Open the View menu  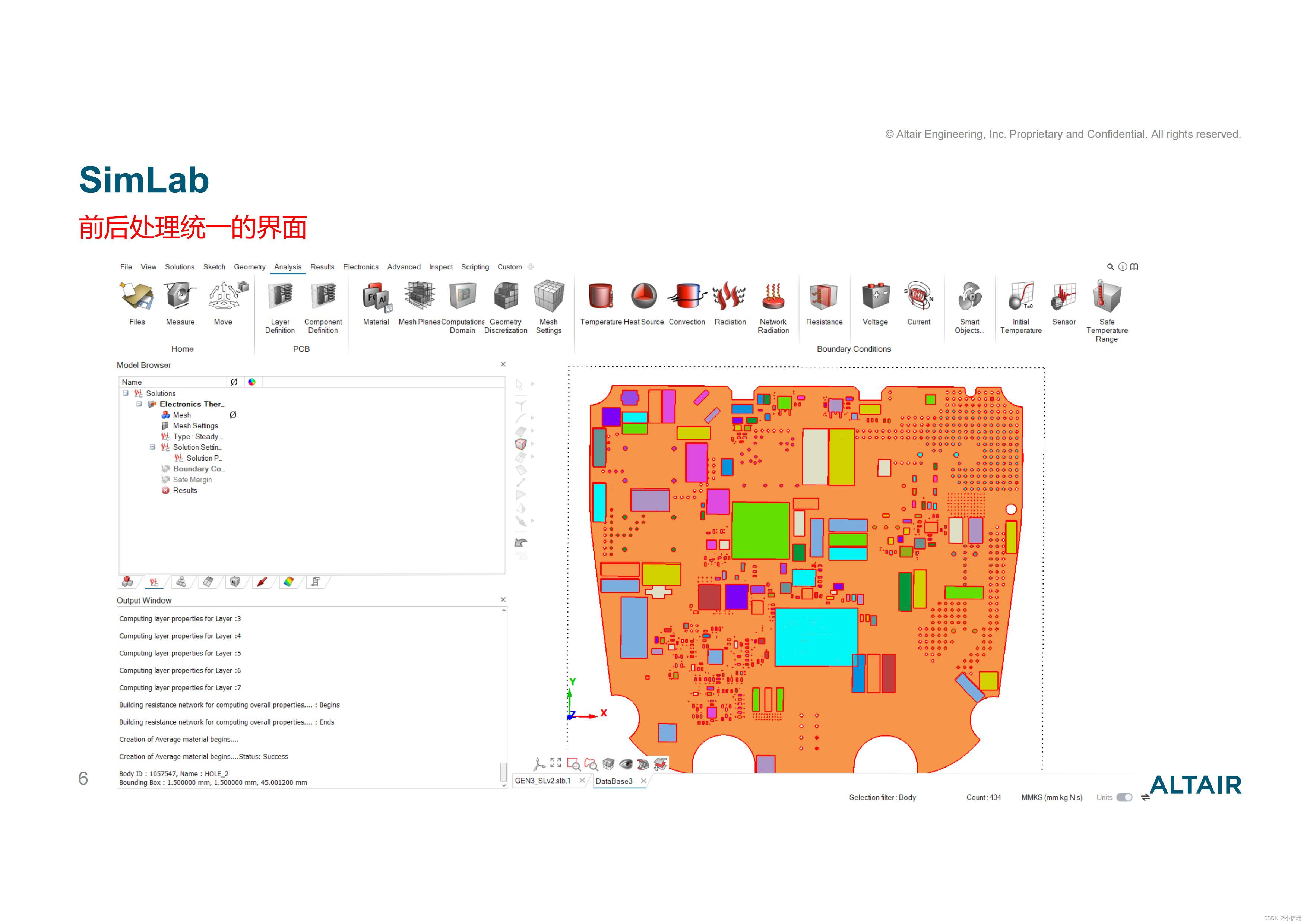click(x=149, y=266)
